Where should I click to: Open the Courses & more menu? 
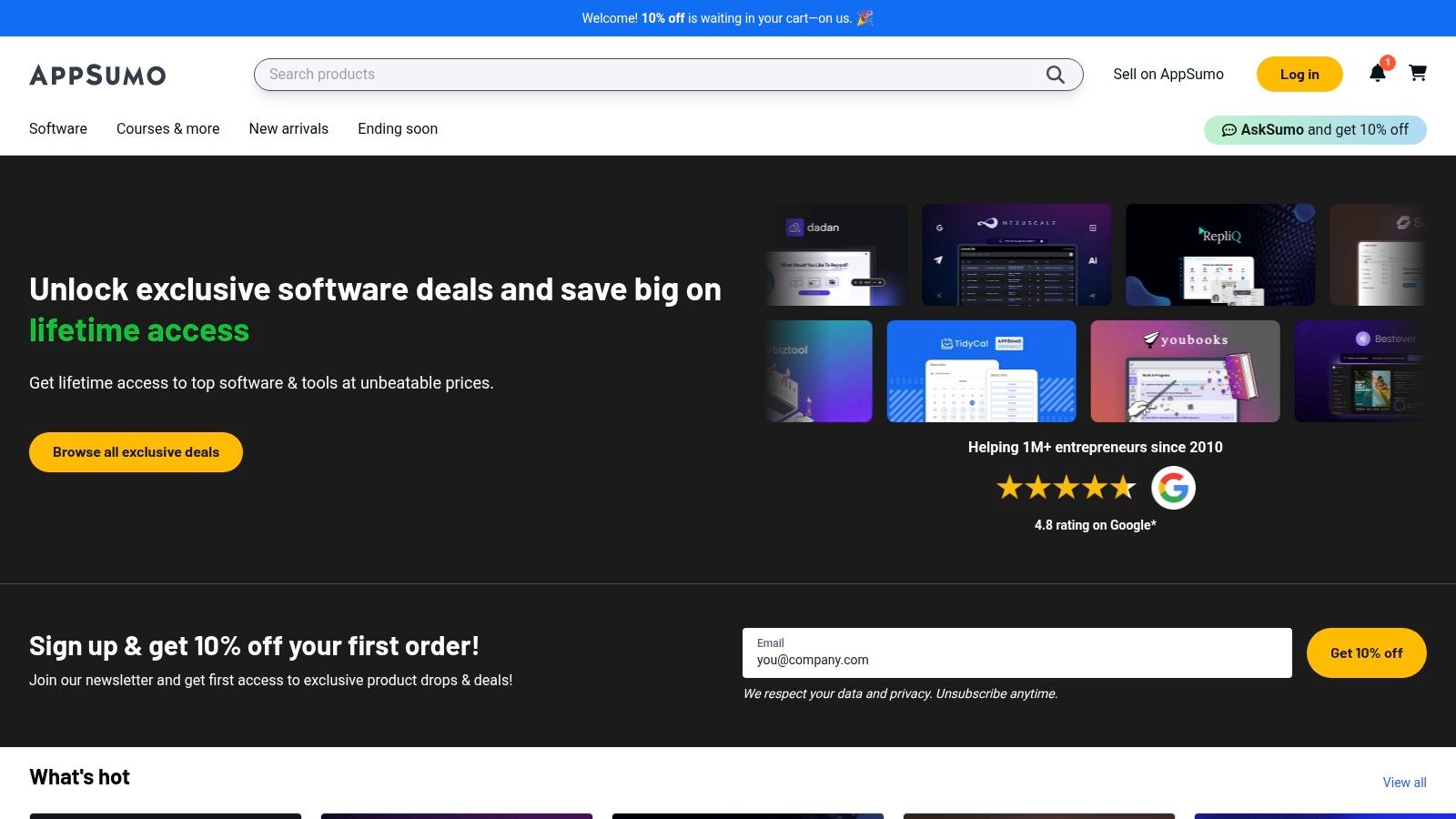(x=168, y=129)
